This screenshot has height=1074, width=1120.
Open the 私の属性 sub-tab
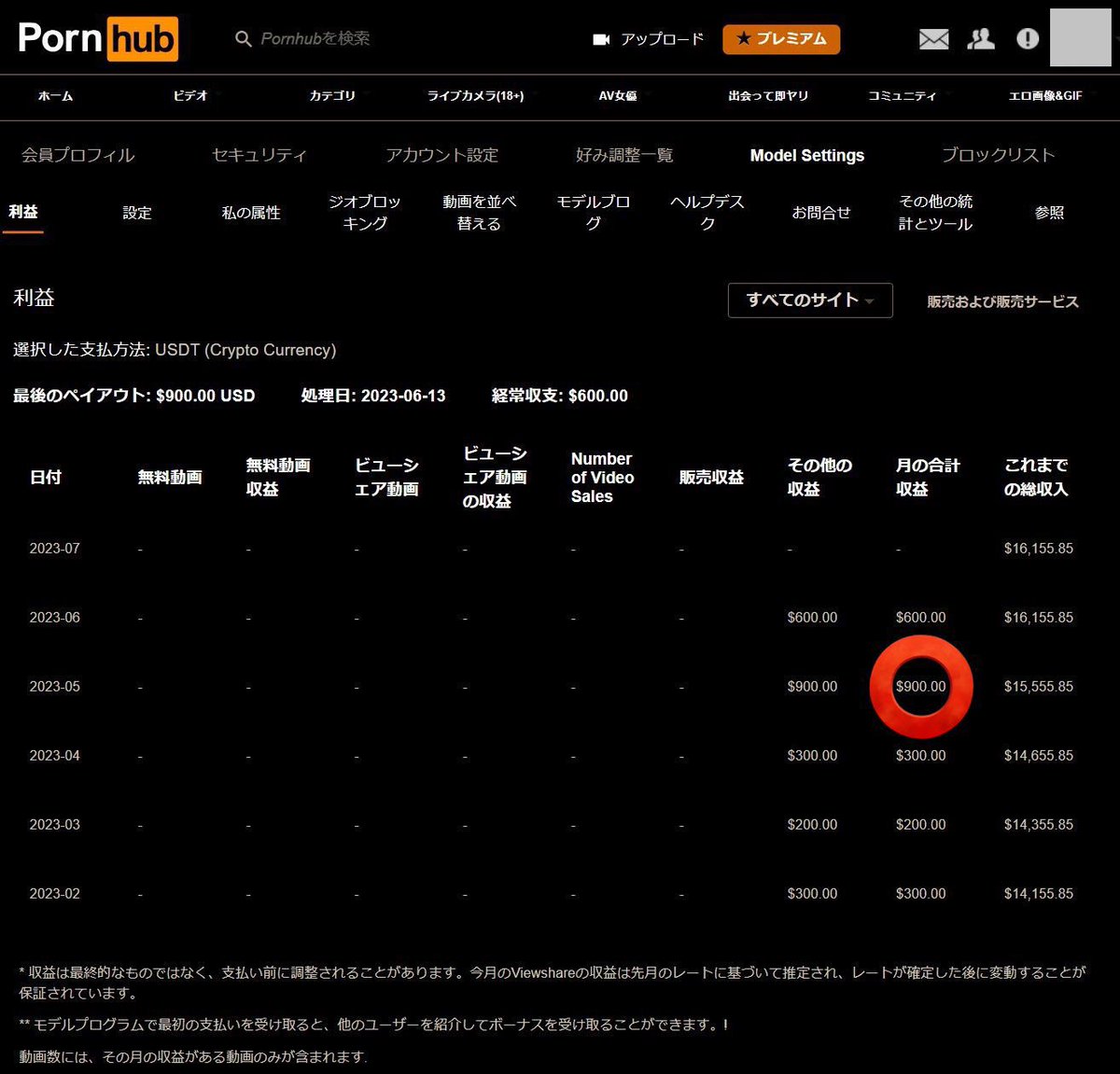tap(251, 213)
